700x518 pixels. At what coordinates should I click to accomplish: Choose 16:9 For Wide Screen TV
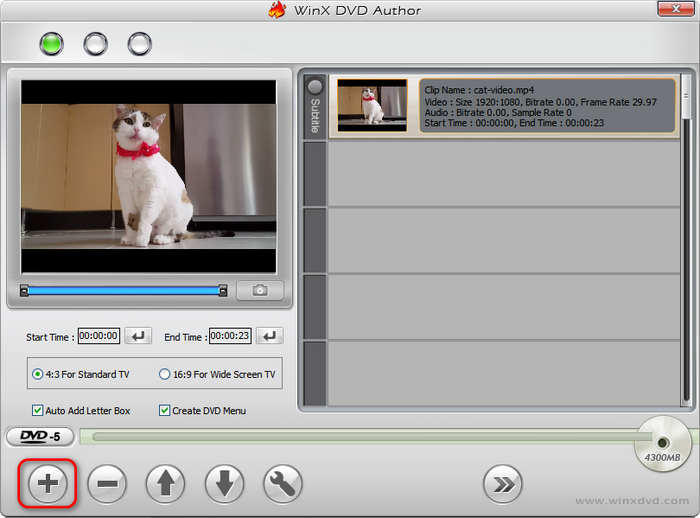coord(165,374)
